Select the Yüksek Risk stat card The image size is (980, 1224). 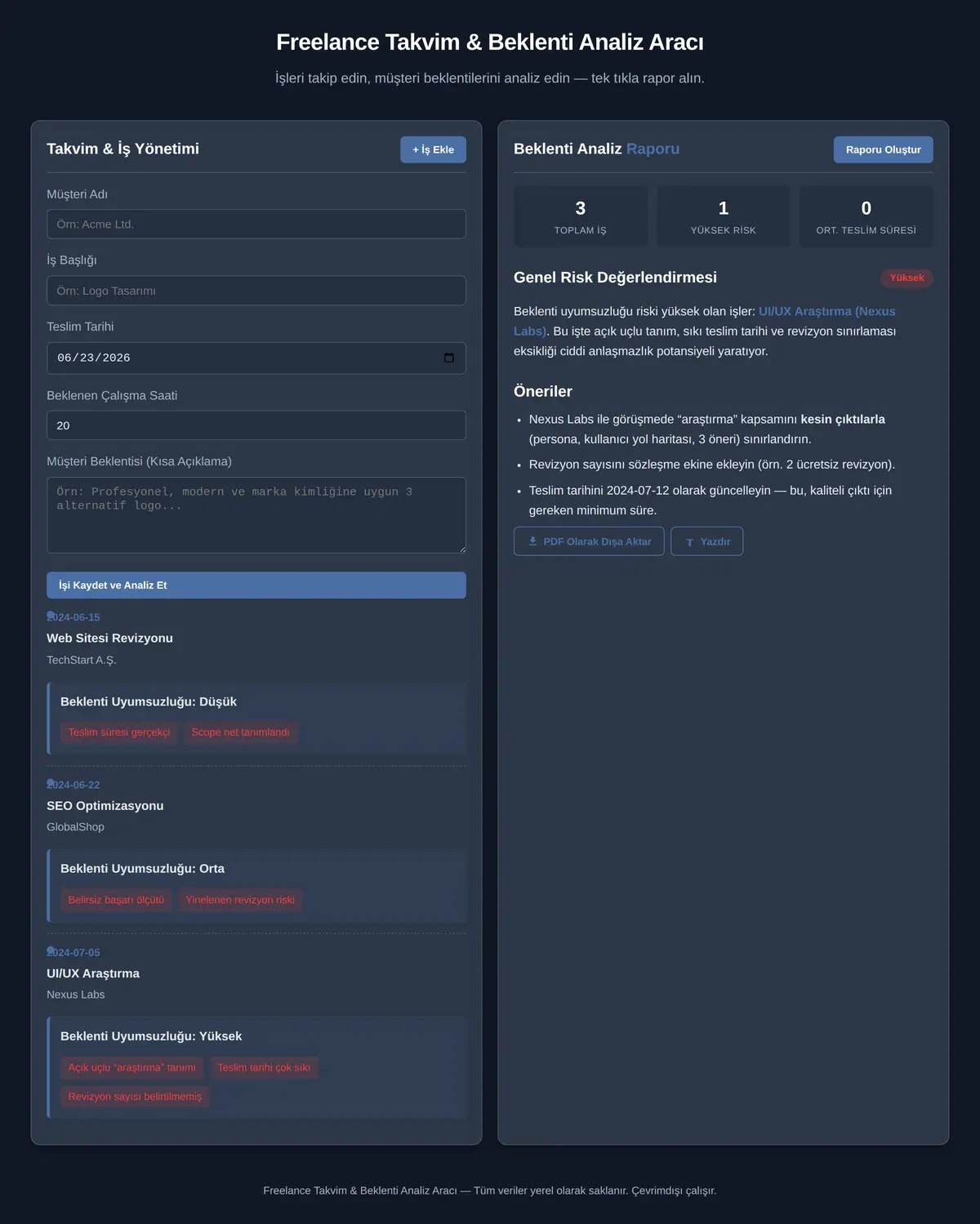[724, 216]
